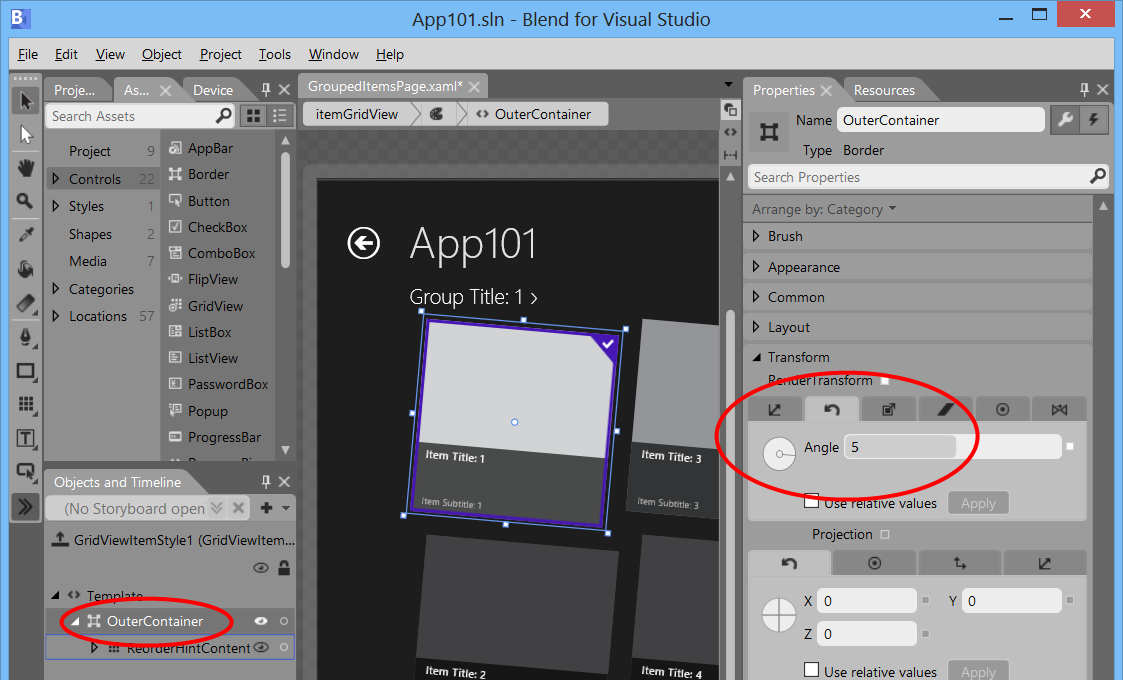Switch Assets to grid view mode
The width and height of the screenshot is (1123, 680).
click(x=254, y=116)
